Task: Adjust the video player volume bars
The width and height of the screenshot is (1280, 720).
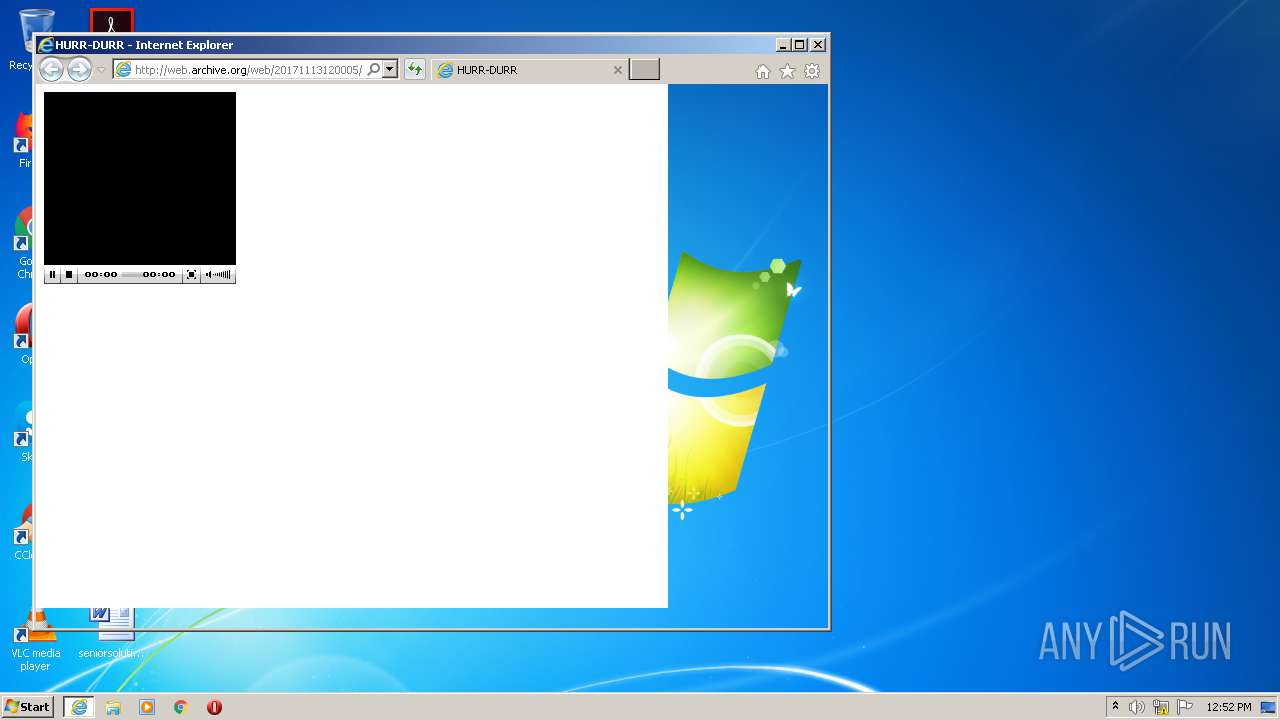Action: [223, 275]
